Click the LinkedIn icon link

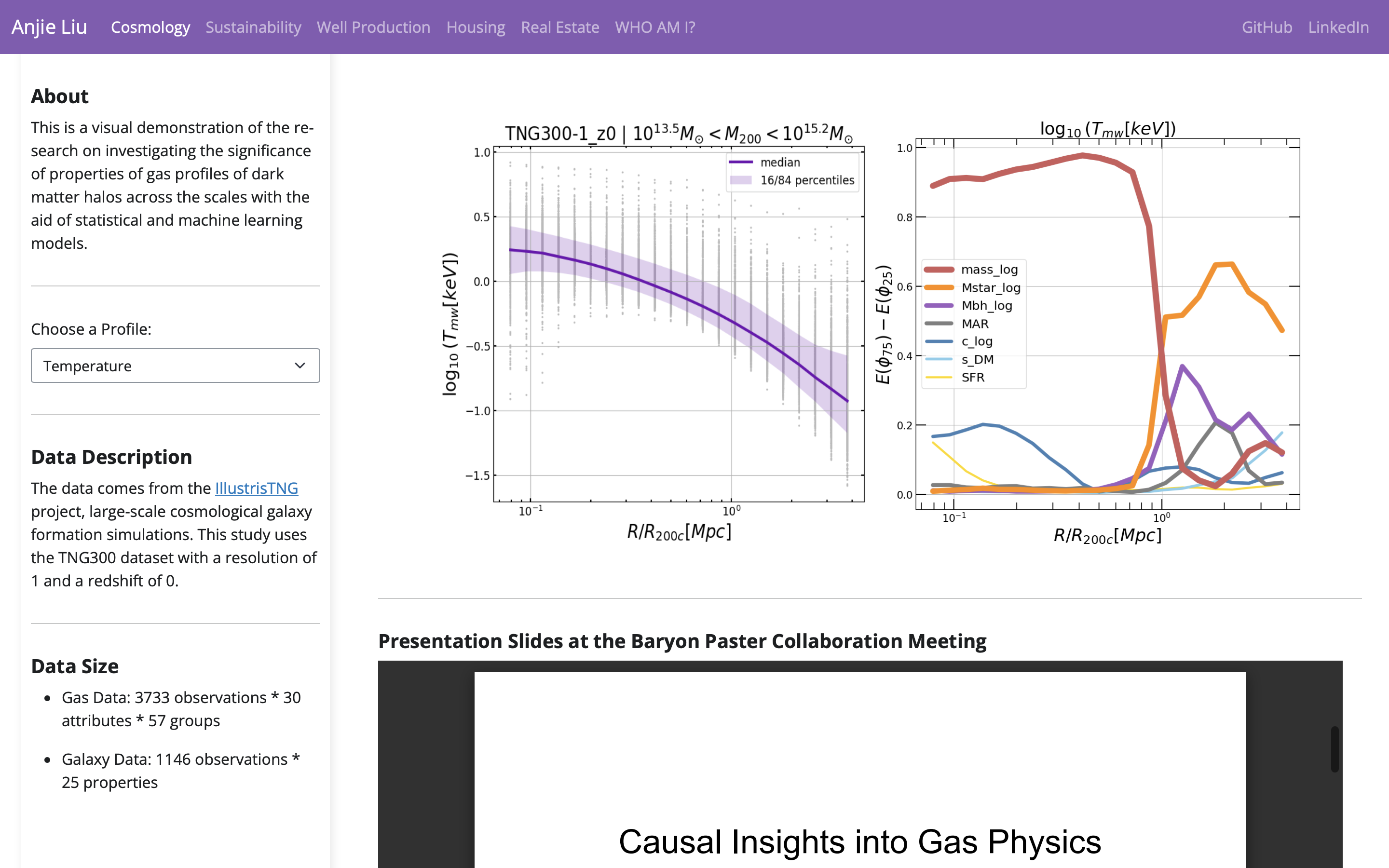[1339, 27]
